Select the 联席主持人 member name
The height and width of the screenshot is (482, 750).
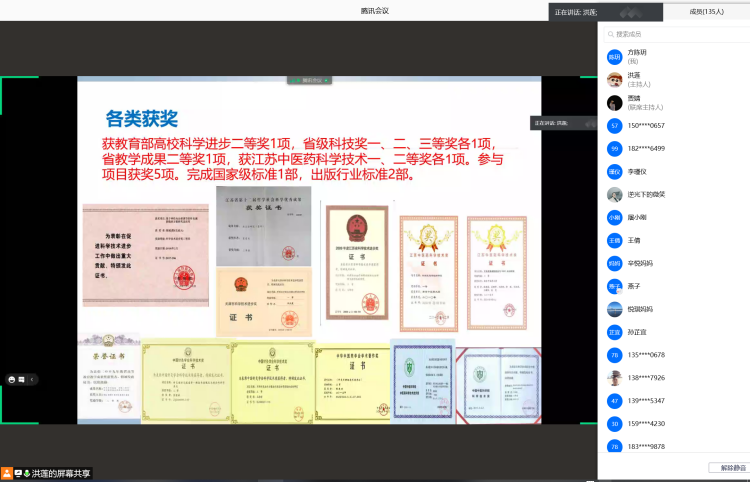pyautogui.click(x=634, y=99)
